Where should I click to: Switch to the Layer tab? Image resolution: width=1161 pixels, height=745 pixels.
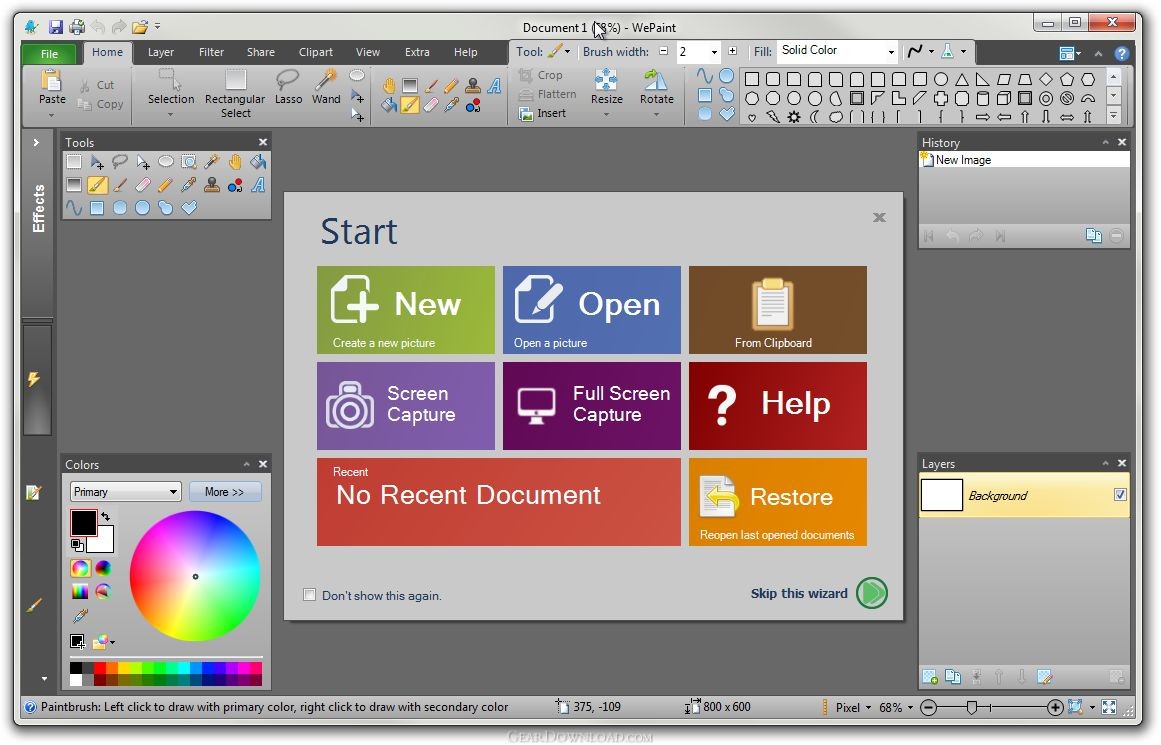point(161,52)
